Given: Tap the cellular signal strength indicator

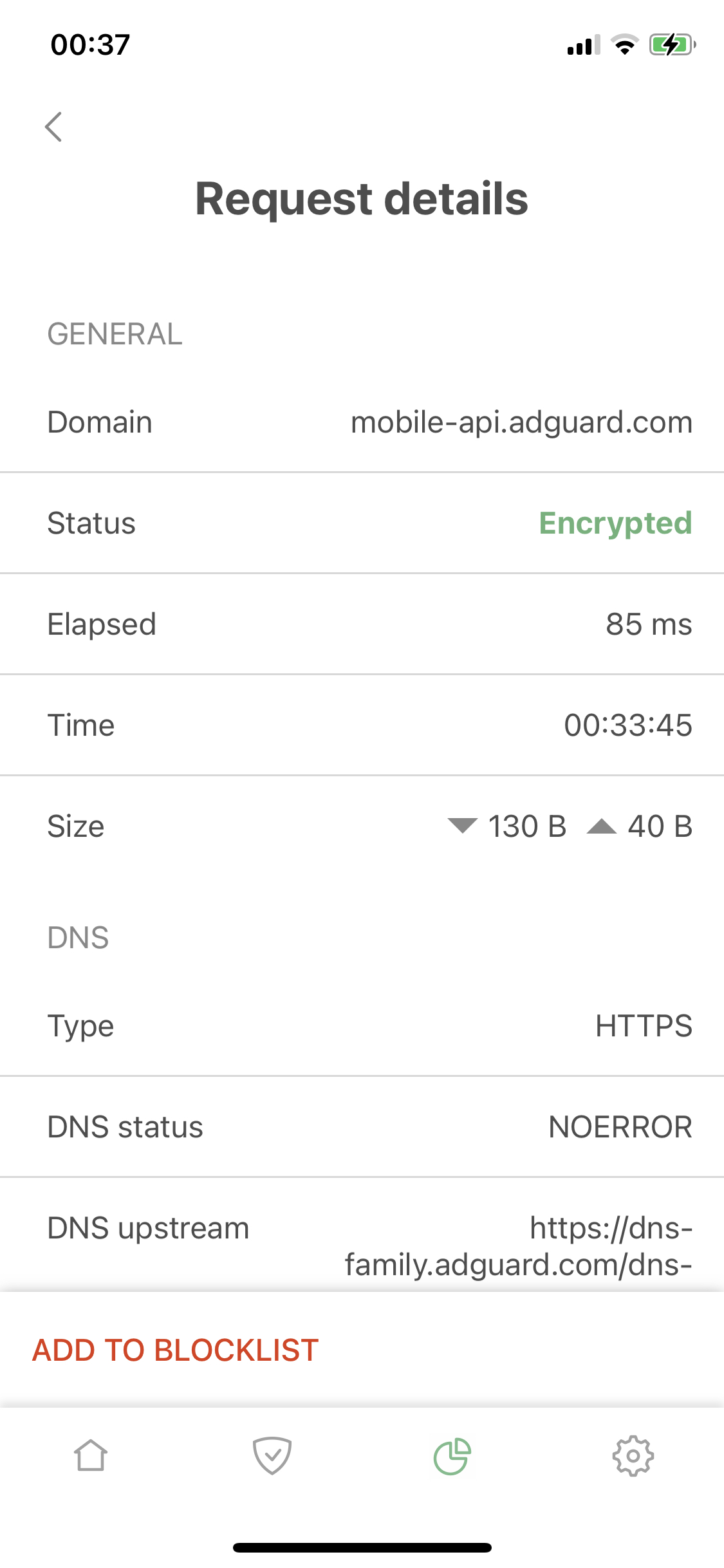Looking at the screenshot, I should pos(583,45).
